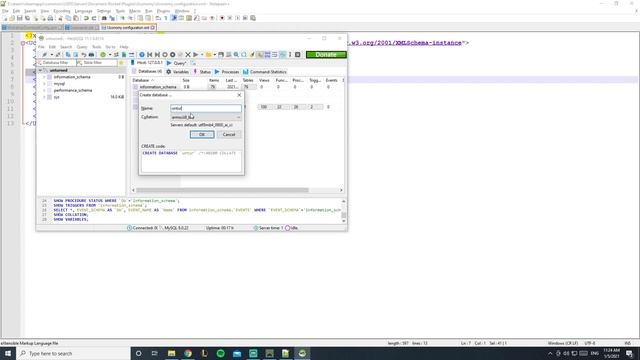Click the favorites star icon beside filters
640x360 pixels.
tap(121, 63)
